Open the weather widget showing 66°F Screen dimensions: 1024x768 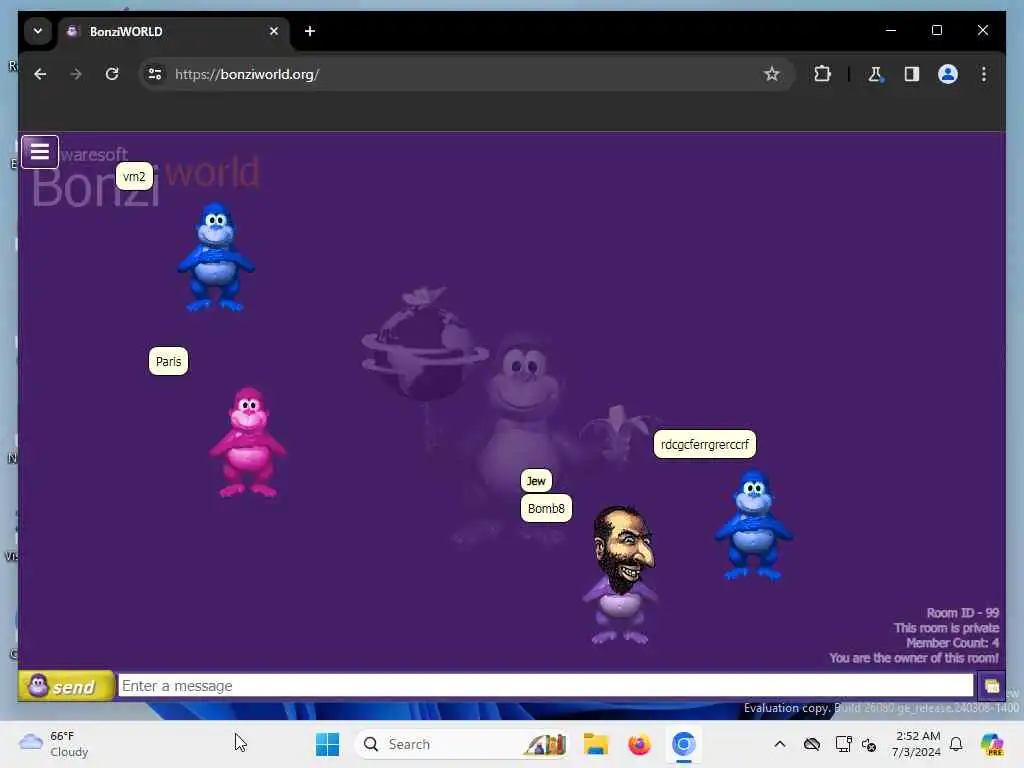(54, 744)
